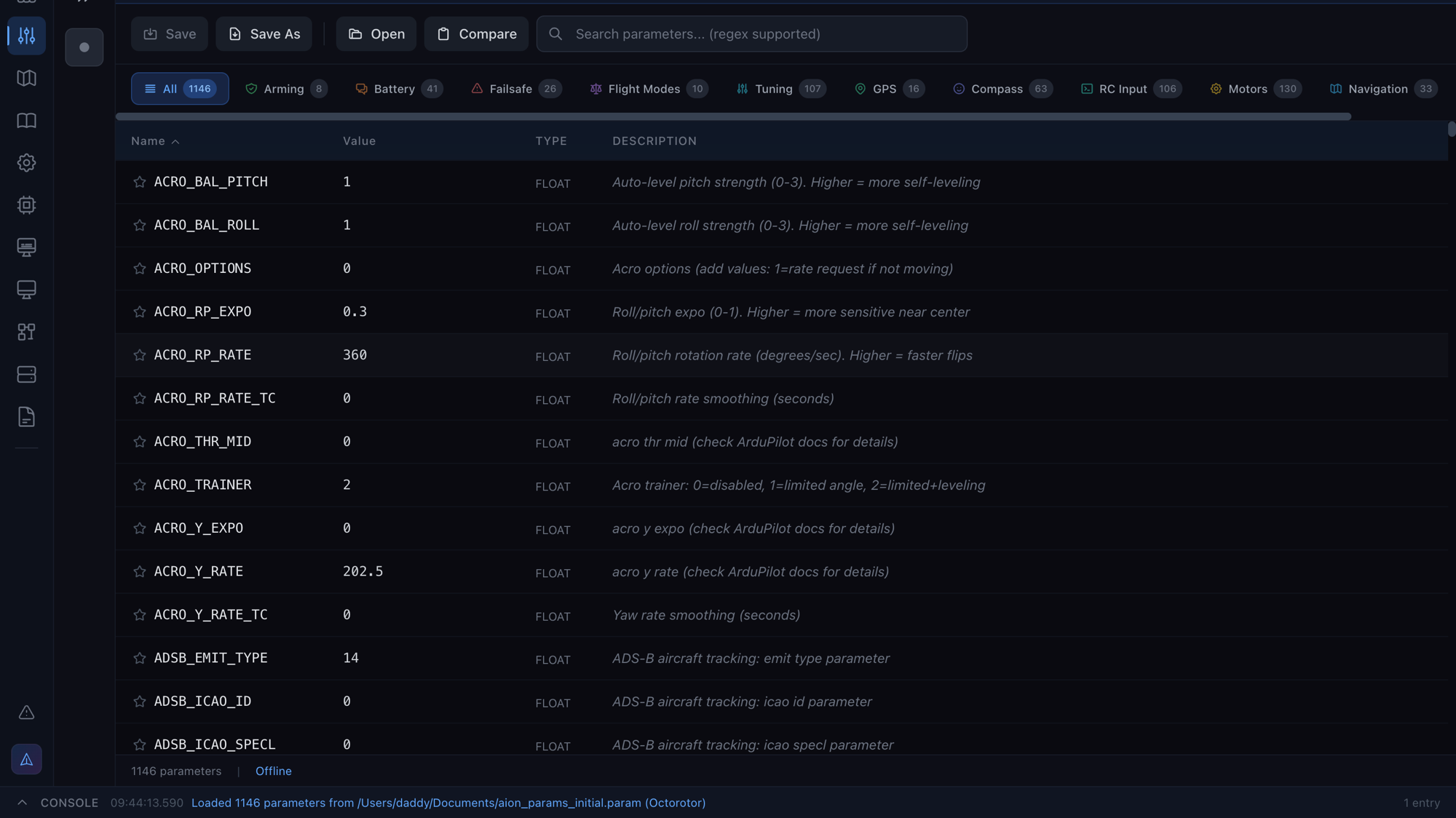
Task: Toggle favorite star for ADSB_EMIT_TYPE
Action: 140,658
